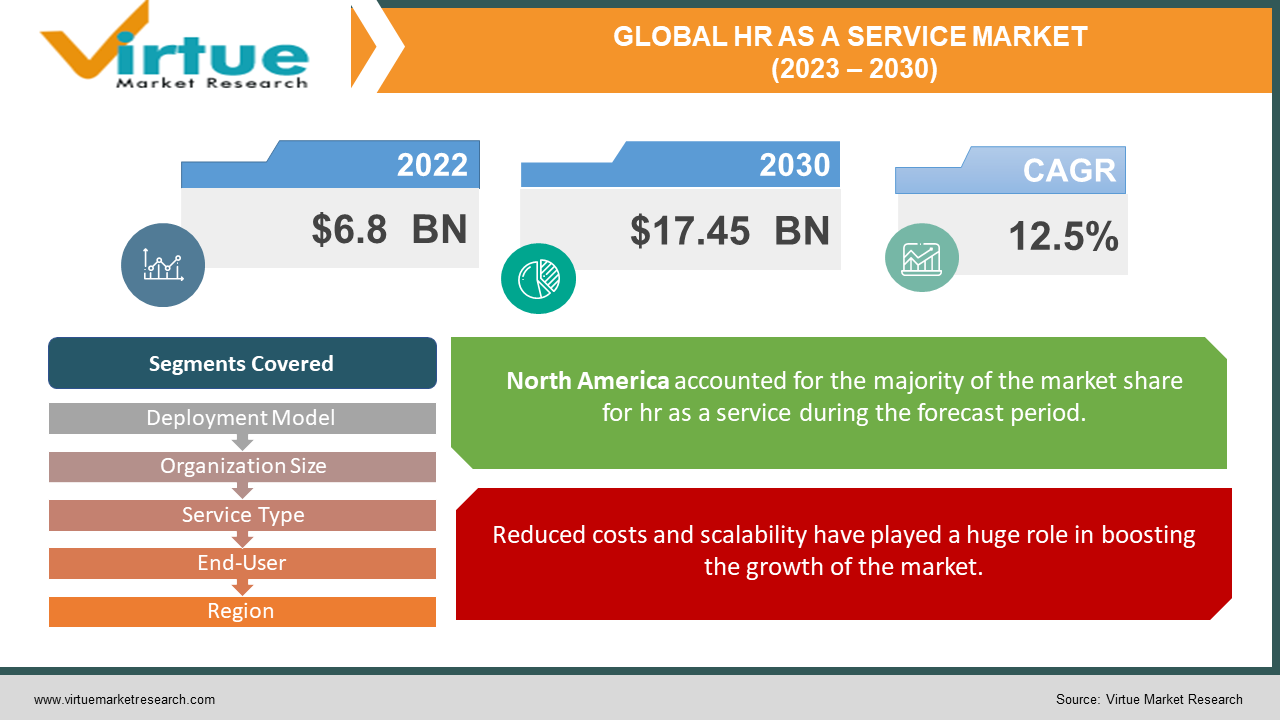
Task: Click the $17.45 BN value
Action: tap(730, 230)
